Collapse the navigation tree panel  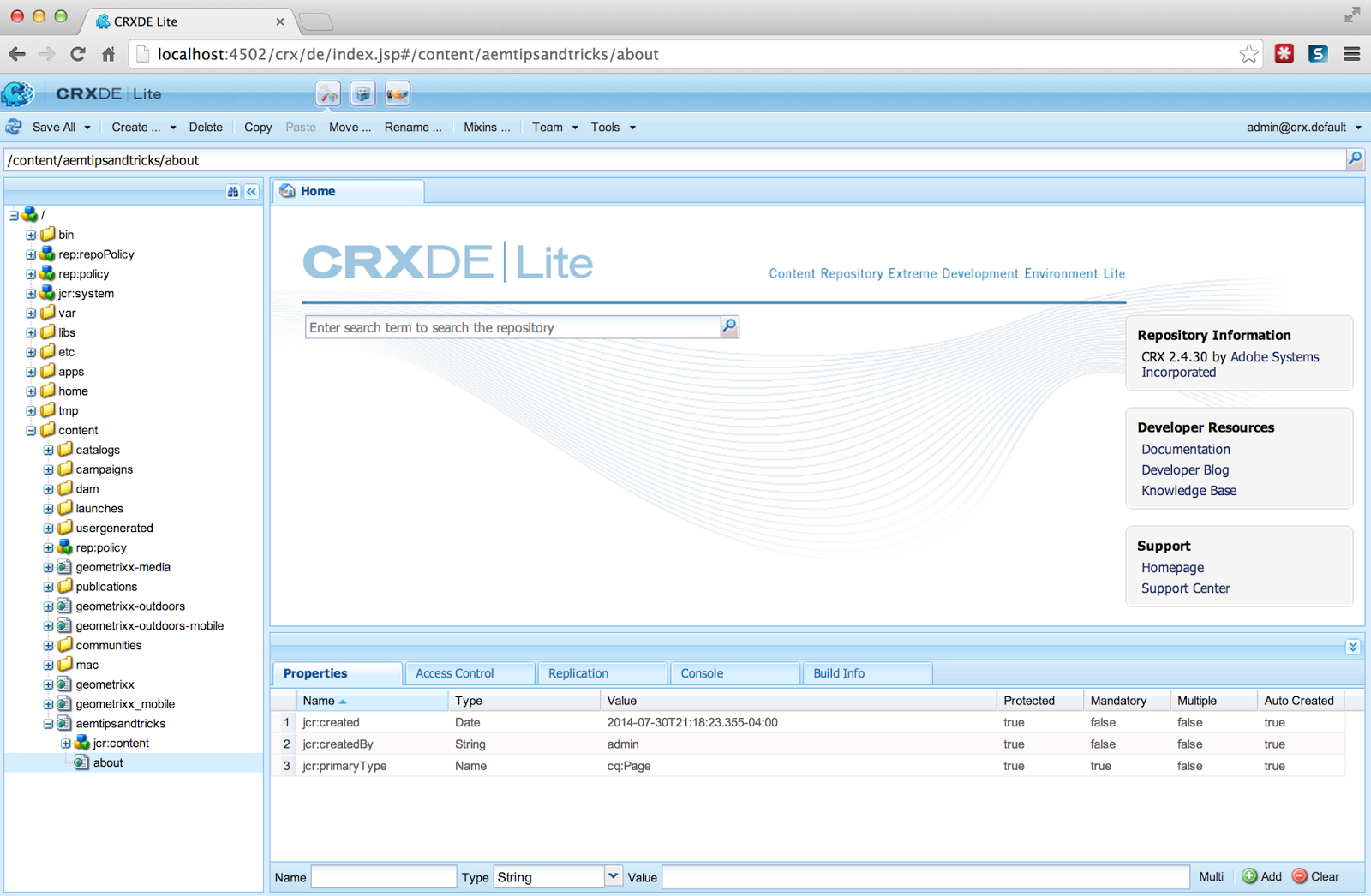click(252, 192)
